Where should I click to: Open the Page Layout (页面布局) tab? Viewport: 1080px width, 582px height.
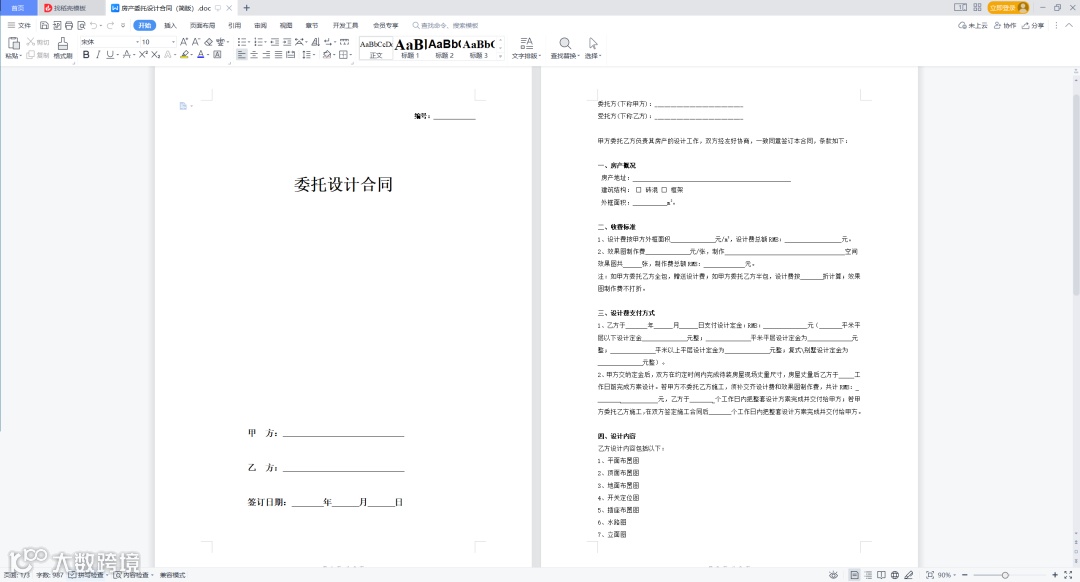coord(202,25)
